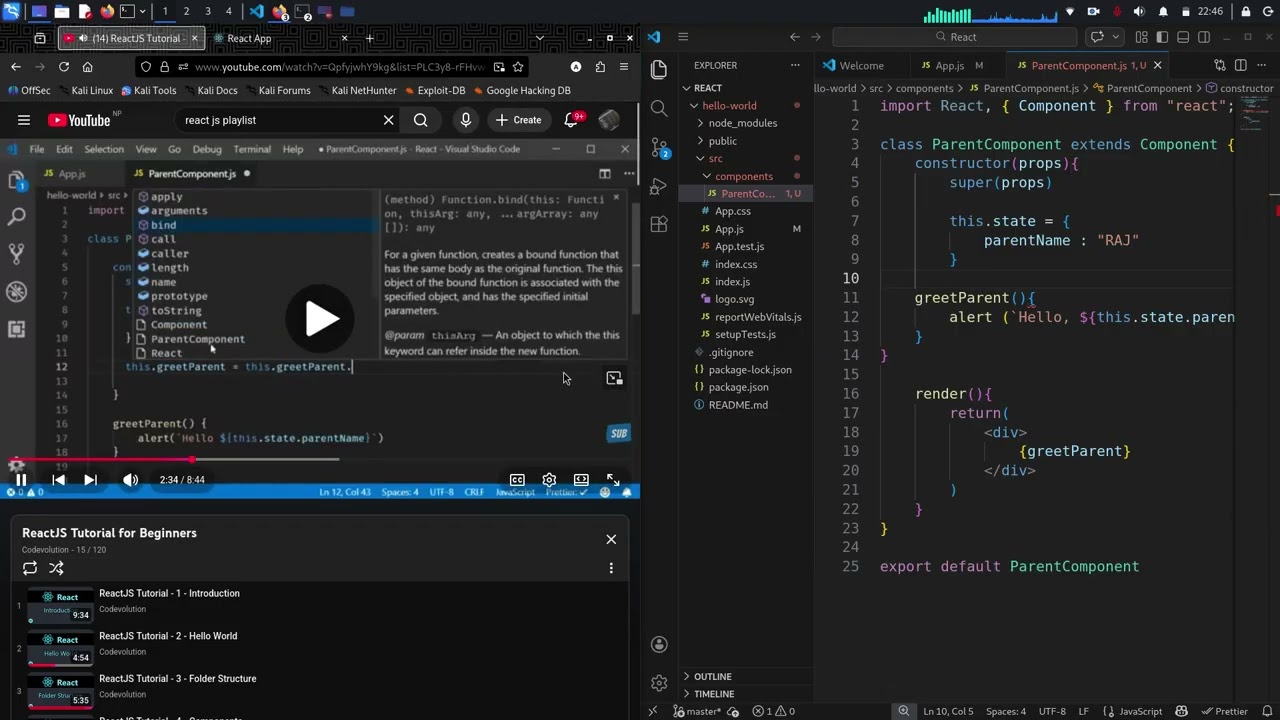
Task: Click the split editor right icon
Action: 1240,65
